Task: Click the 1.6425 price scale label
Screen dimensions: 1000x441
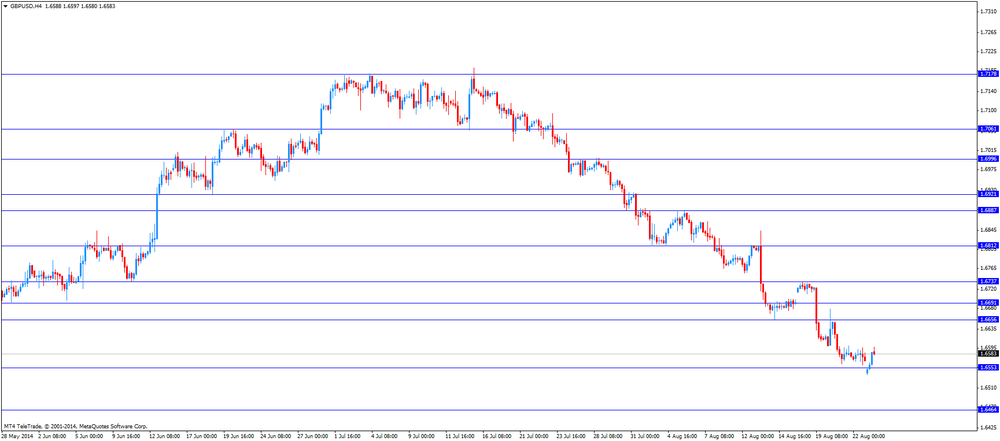Action: [988, 427]
